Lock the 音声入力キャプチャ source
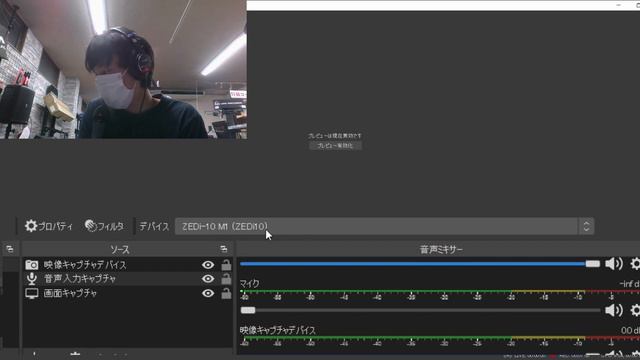This screenshot has height=360, width=640. (226, 279)
